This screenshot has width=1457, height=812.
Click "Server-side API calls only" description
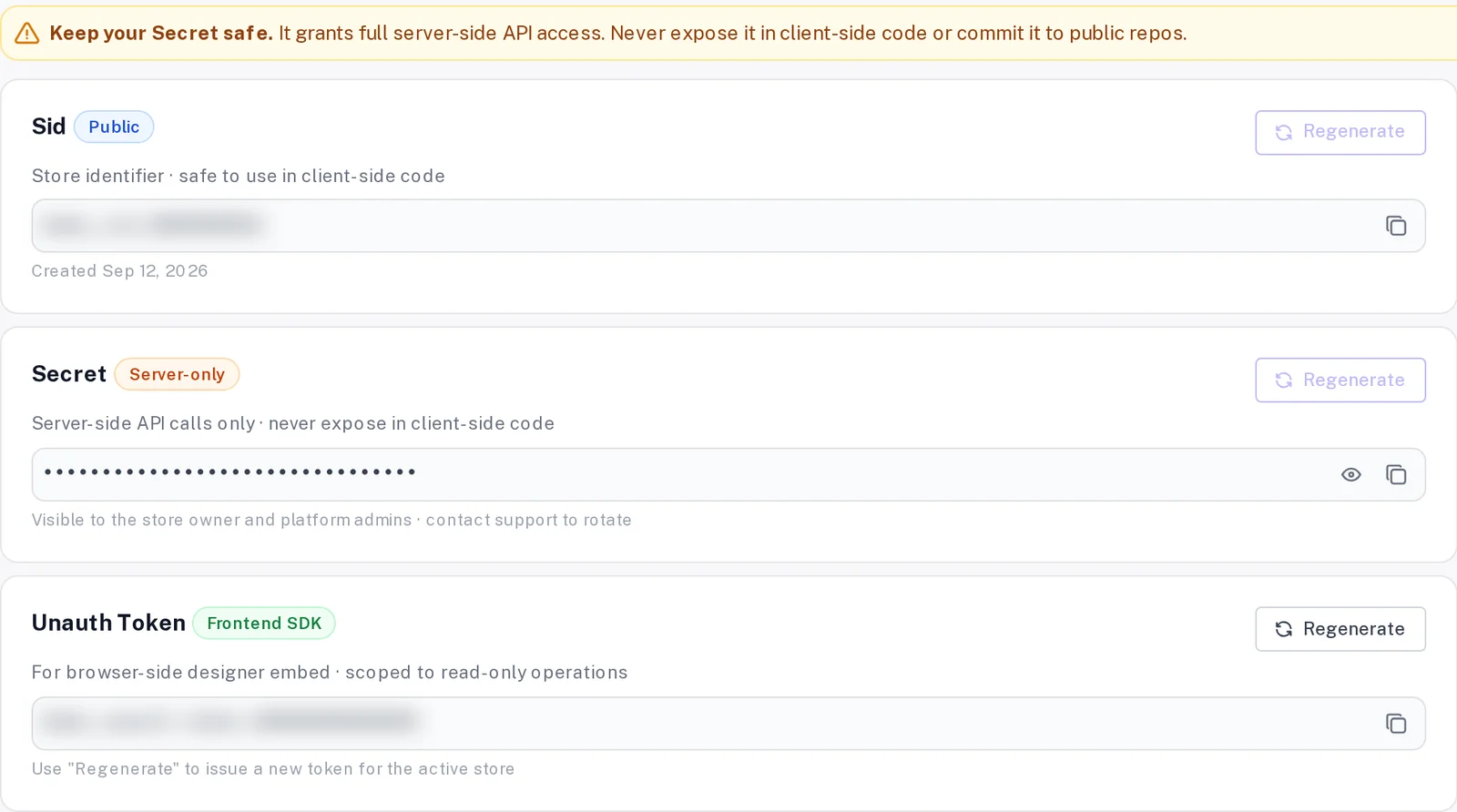293,423
